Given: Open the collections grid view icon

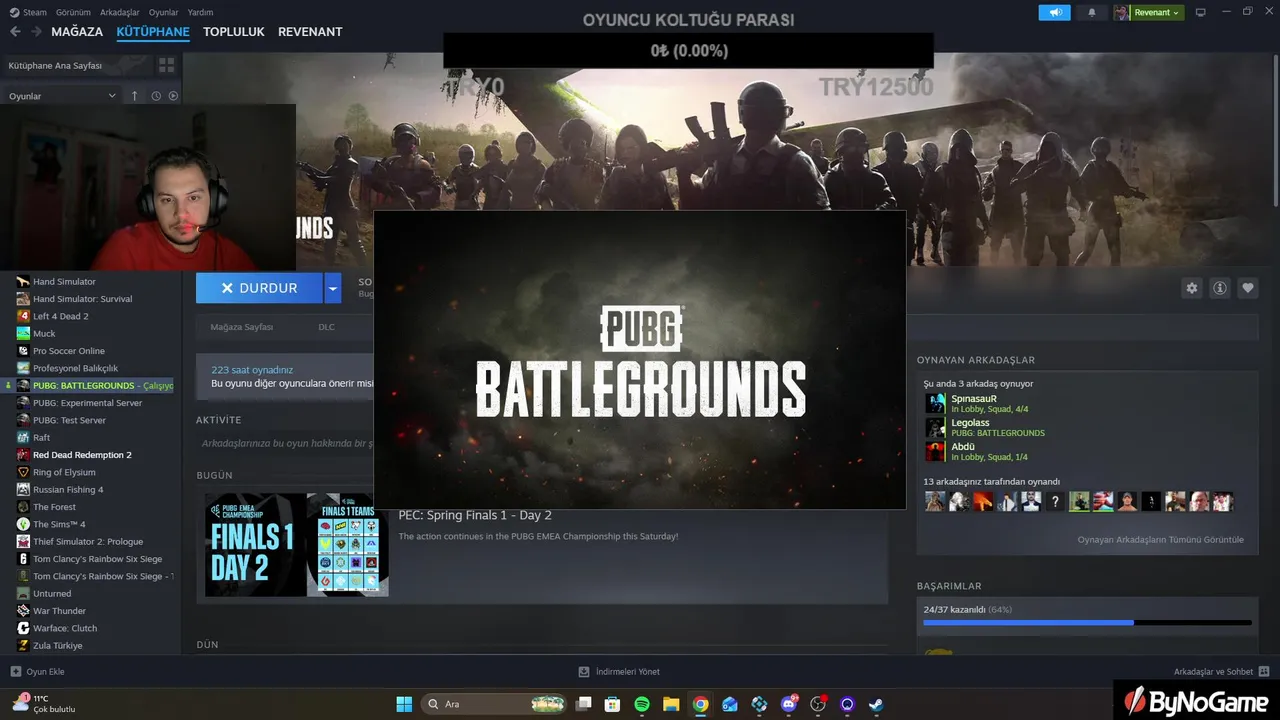Looking at the screenshot, I should click(x=166, y=65).
